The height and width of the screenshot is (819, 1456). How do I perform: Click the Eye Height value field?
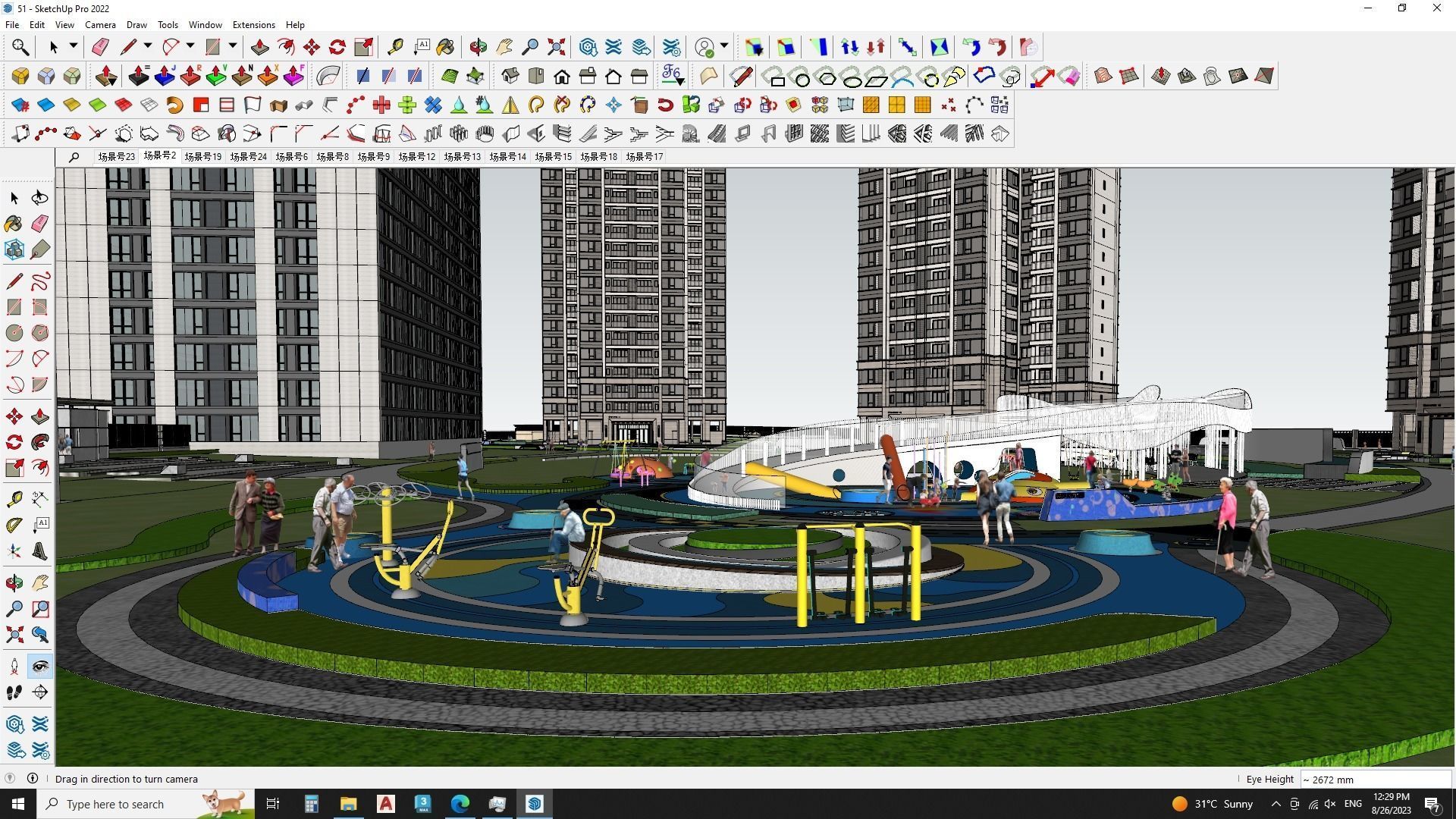[1376, 780]
